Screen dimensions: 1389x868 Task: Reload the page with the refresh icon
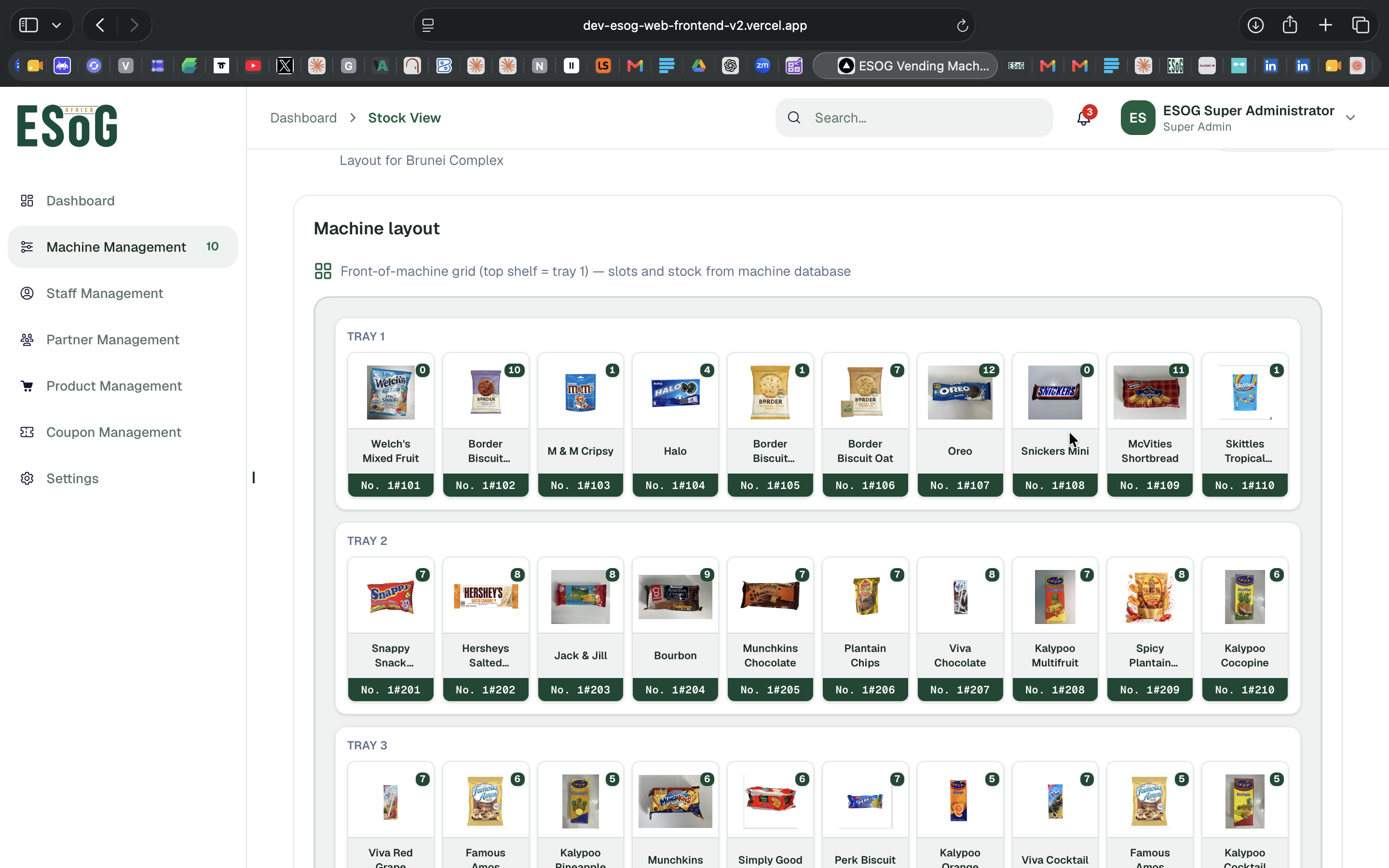[x=963, y=25]
